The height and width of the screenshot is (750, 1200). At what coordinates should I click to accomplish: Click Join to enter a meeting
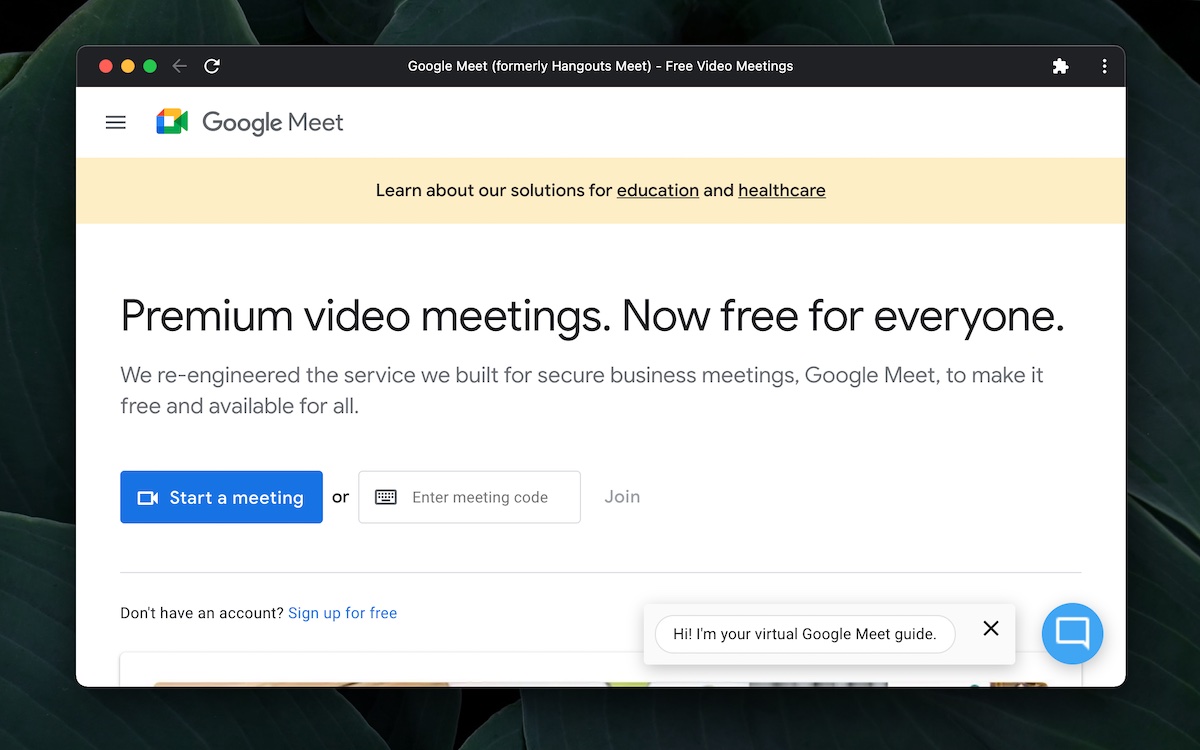coord(622,496)
